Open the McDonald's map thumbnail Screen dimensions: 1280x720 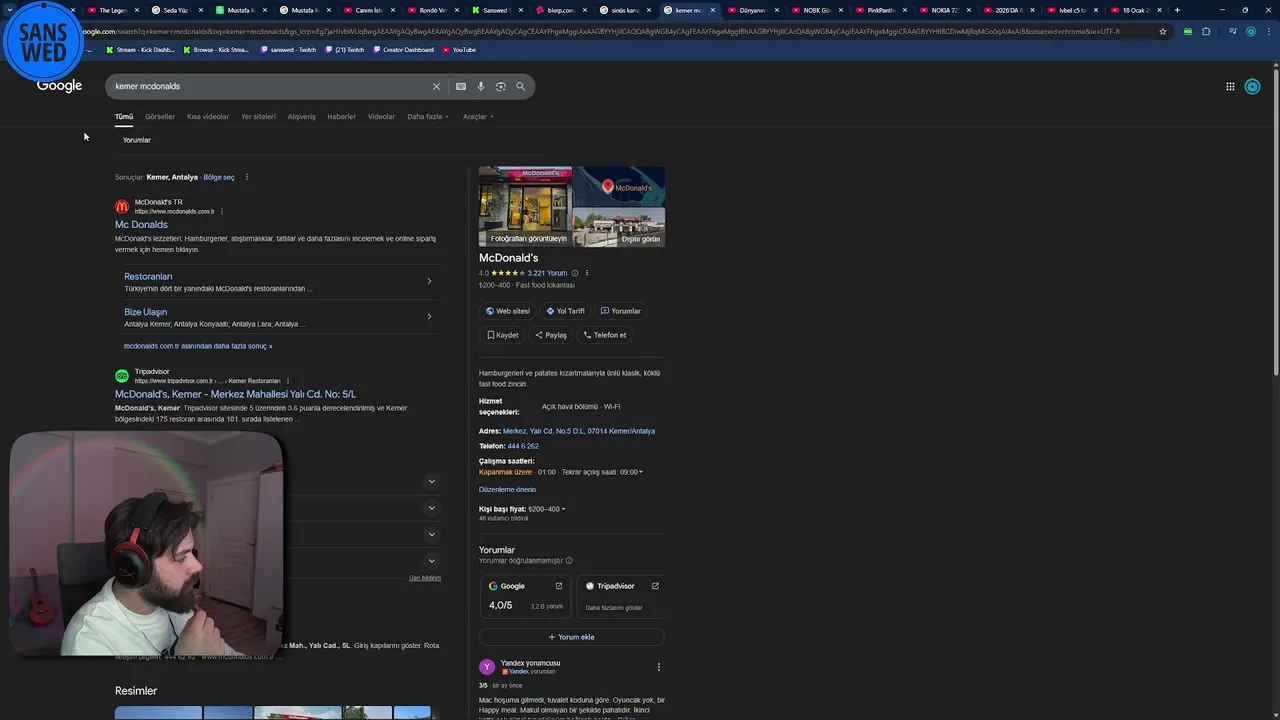tap(619, 186)
